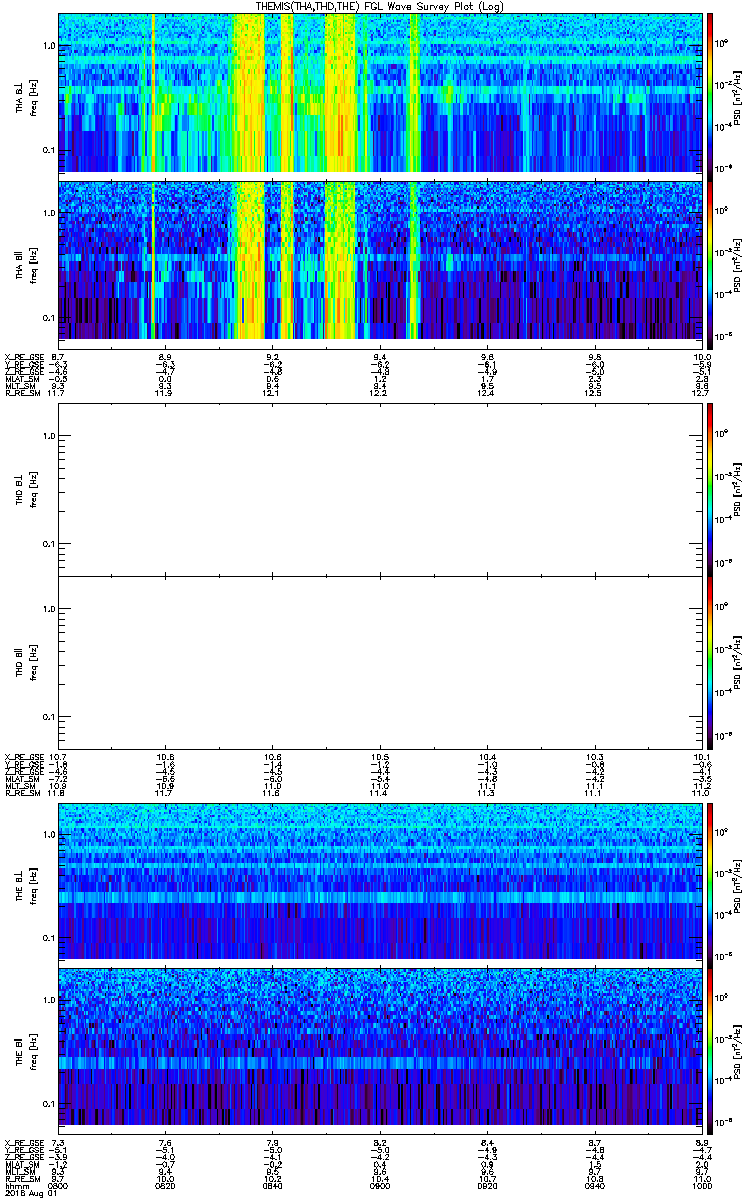Click the MLT_SM row label under the THE panels
The image size is (750, 1200).
click(20, 1172)
